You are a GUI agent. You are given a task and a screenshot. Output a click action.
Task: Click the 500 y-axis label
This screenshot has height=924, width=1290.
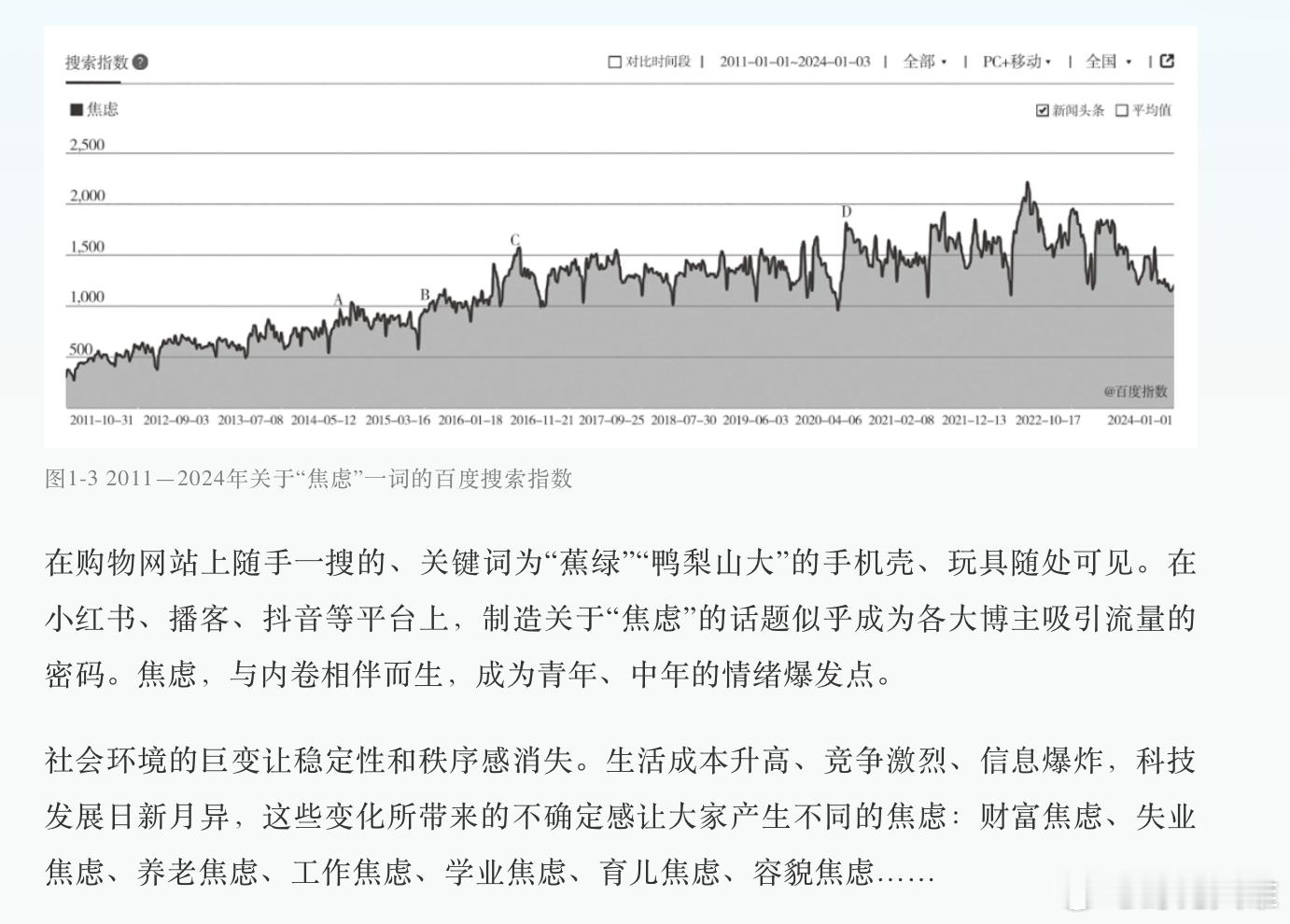click(x=81, y=349)
